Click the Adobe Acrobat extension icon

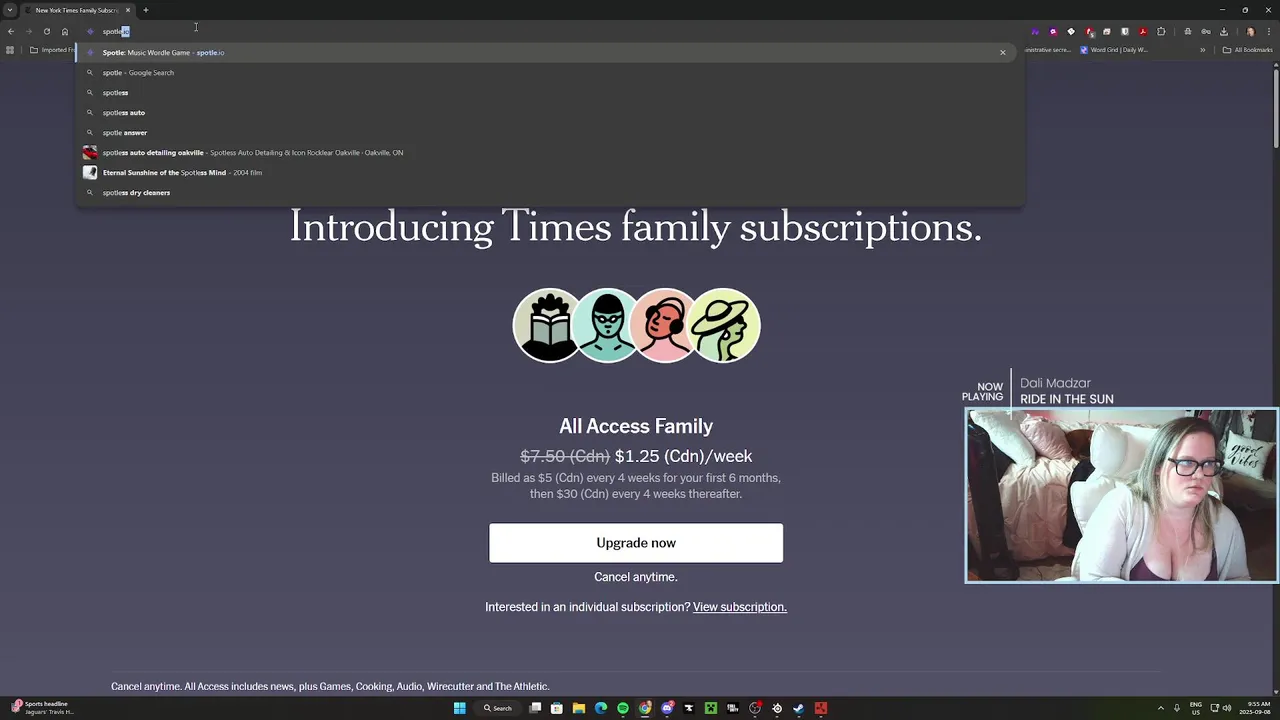(1143, 31)
